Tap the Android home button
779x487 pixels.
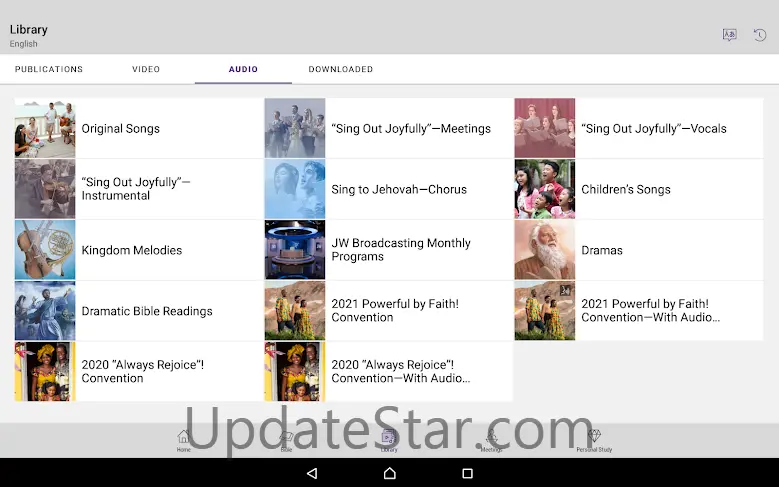coord(390,473)
